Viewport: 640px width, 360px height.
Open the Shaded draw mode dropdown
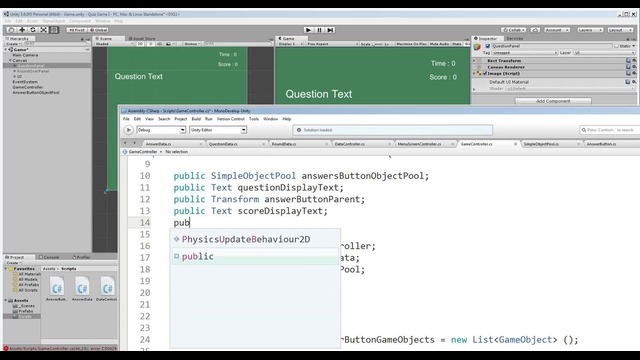click(x=113, y=44)
